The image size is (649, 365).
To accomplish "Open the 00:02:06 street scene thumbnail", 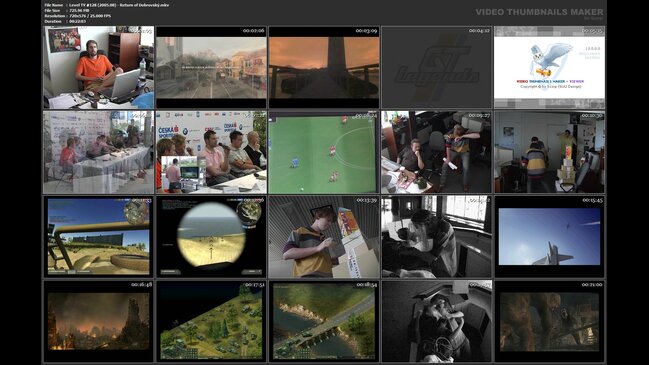I will (211, 67).
